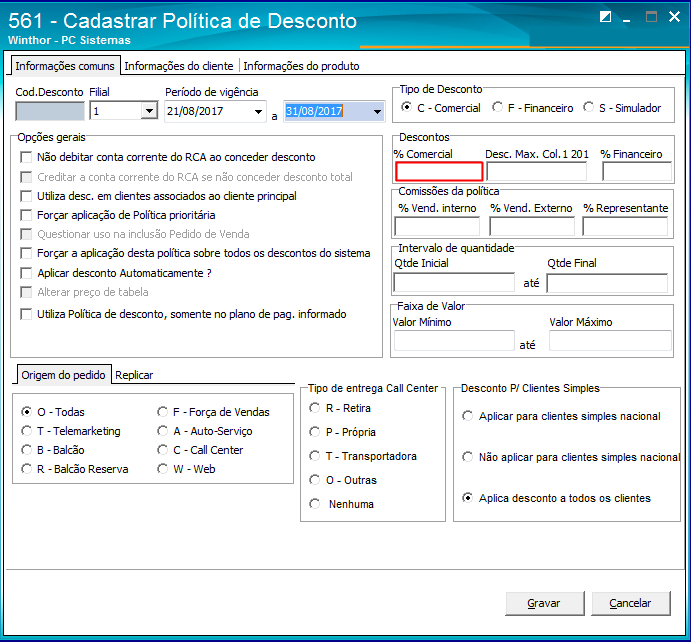Click the Cancelar button

(631, 603)
